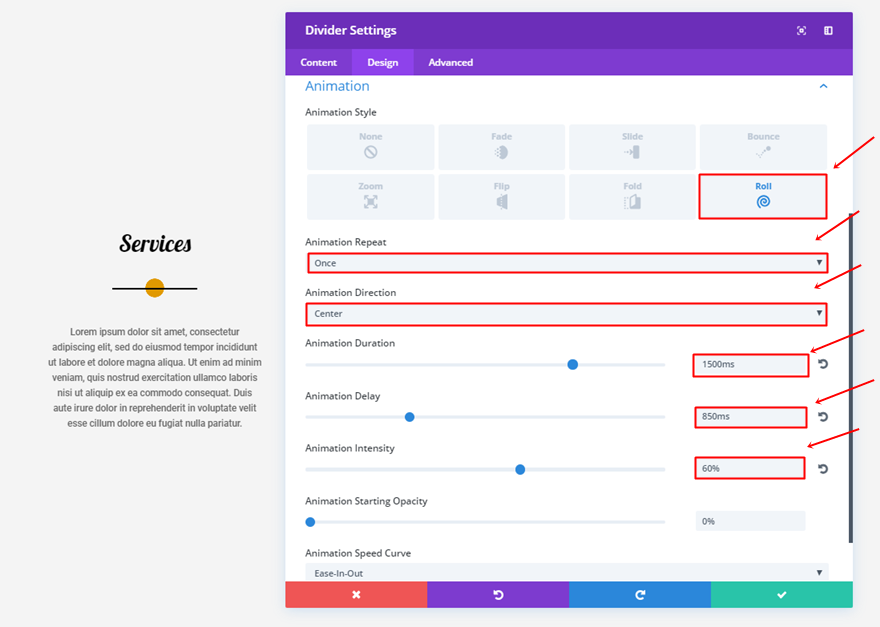Screen dimensions: 880x627
Task: Select the Roll animation style
Action: pos(763,196)
